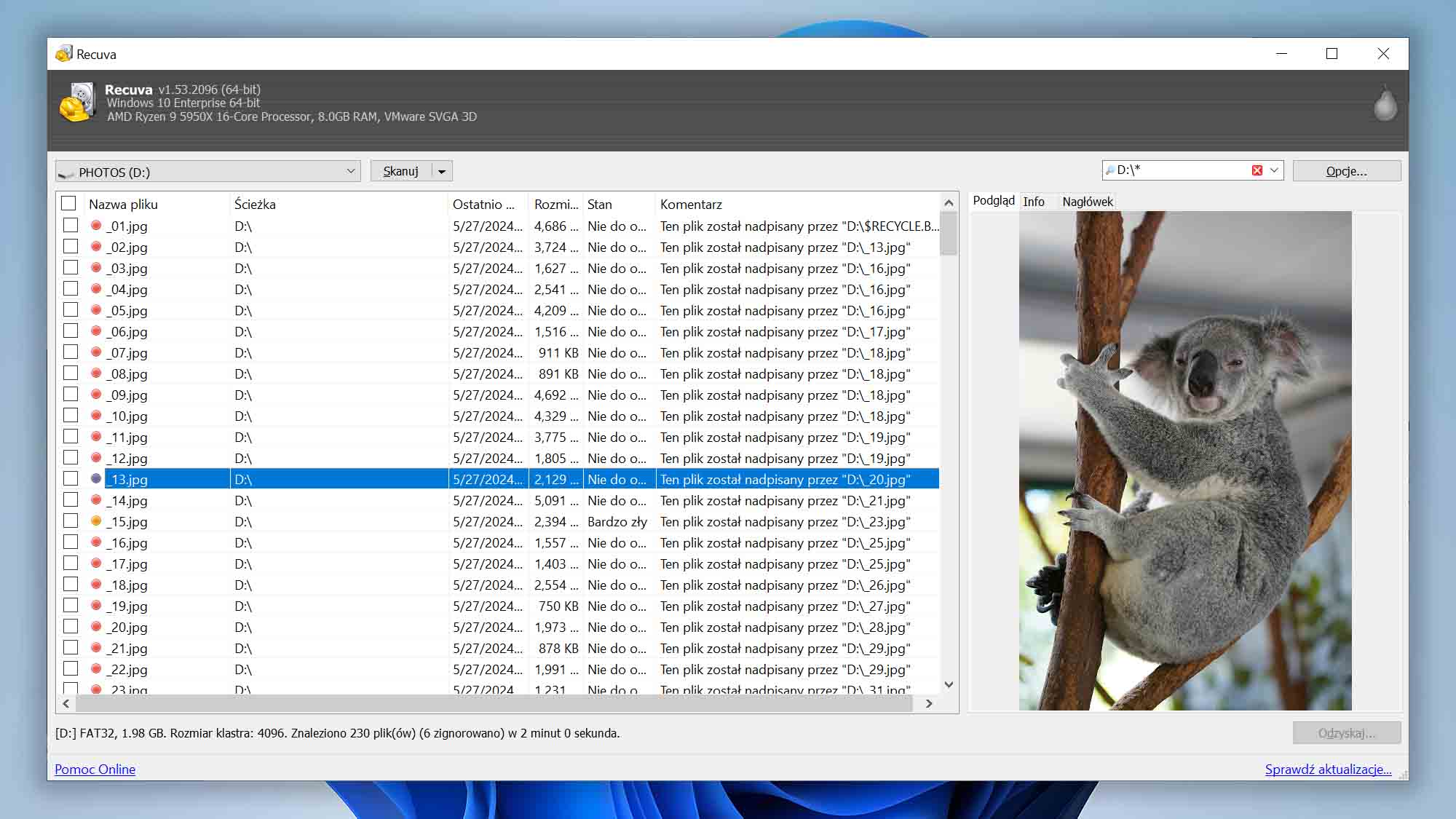The image size is (1456, 819).
Task: Open the Skanuj split-button dropdown
Action: click(x=441, y=170)
